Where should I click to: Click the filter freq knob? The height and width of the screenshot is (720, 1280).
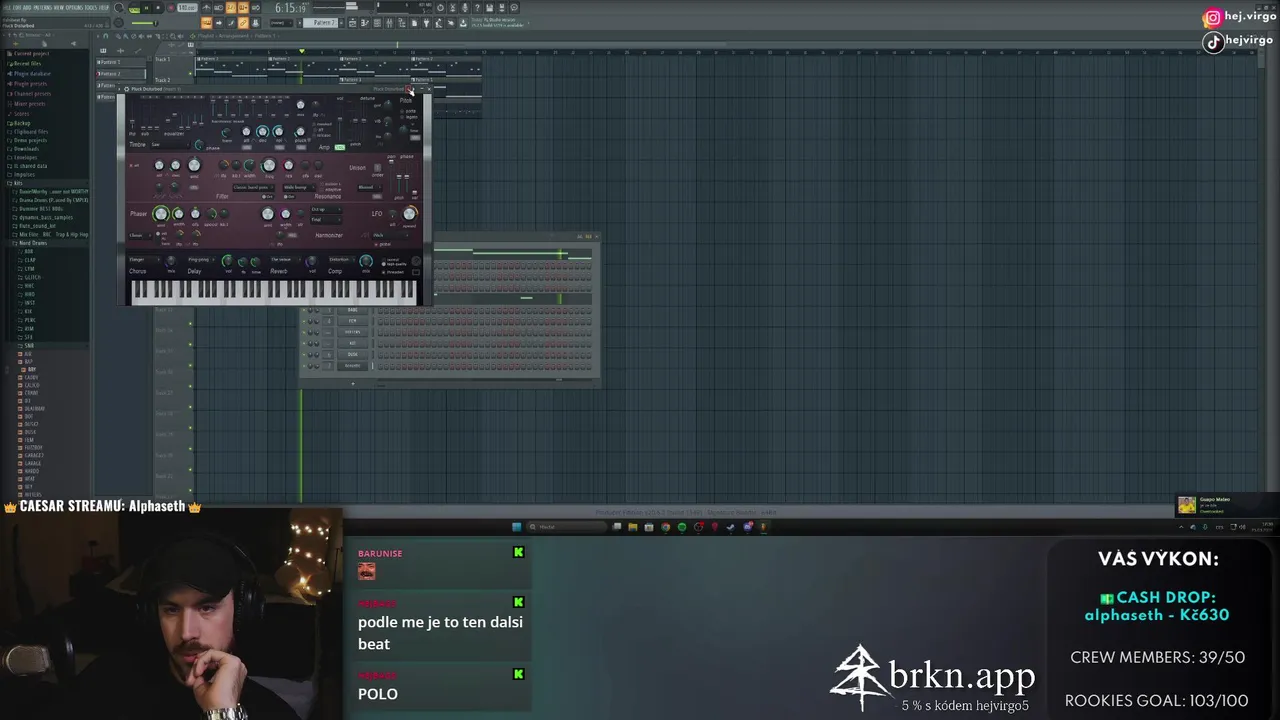coord(269,165)
